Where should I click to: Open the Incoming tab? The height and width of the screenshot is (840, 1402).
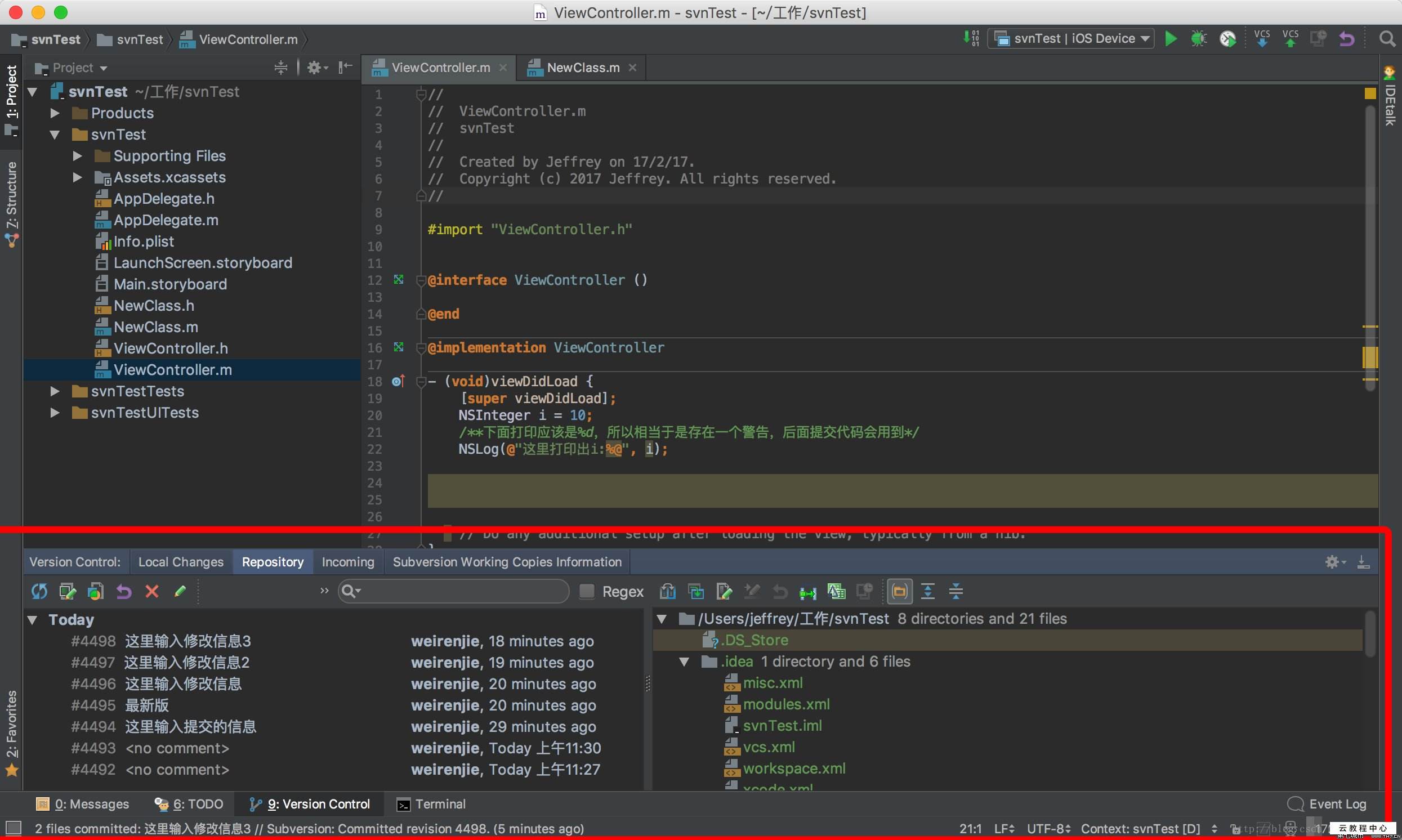[x=348, y=562]
